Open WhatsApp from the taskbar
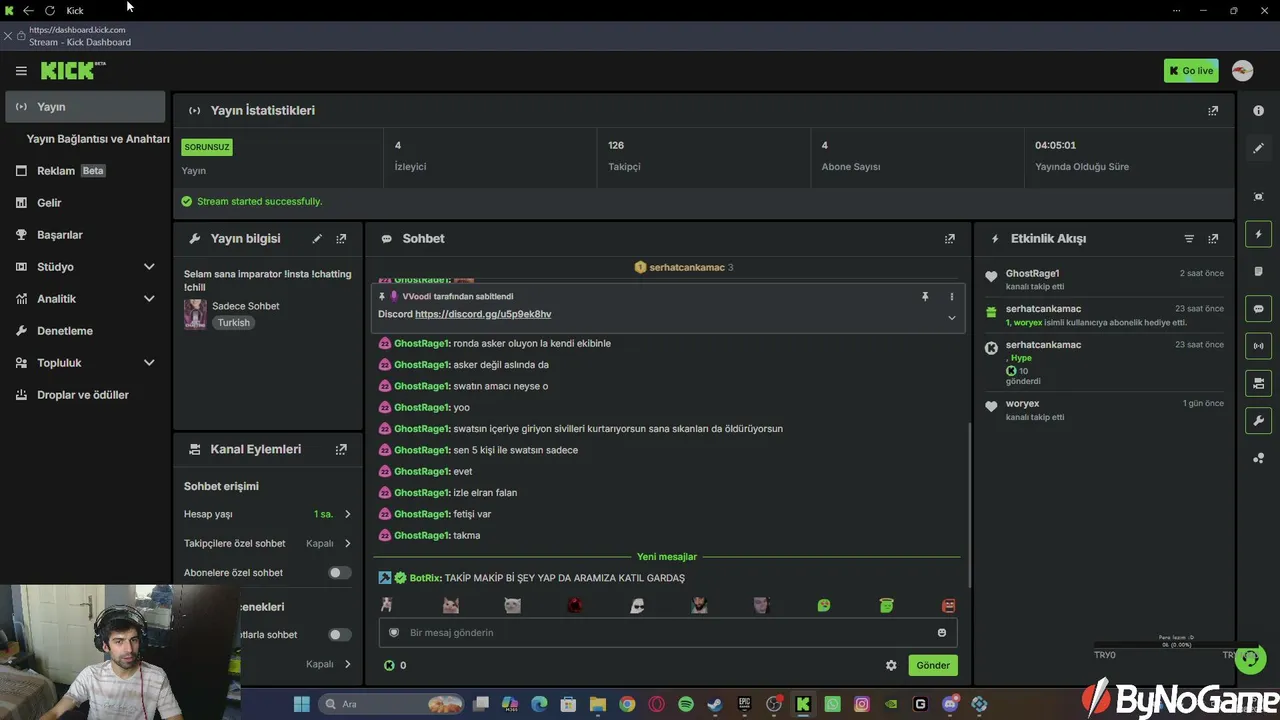The height and width of the screenshot is (720, 1280). [833, 704]
